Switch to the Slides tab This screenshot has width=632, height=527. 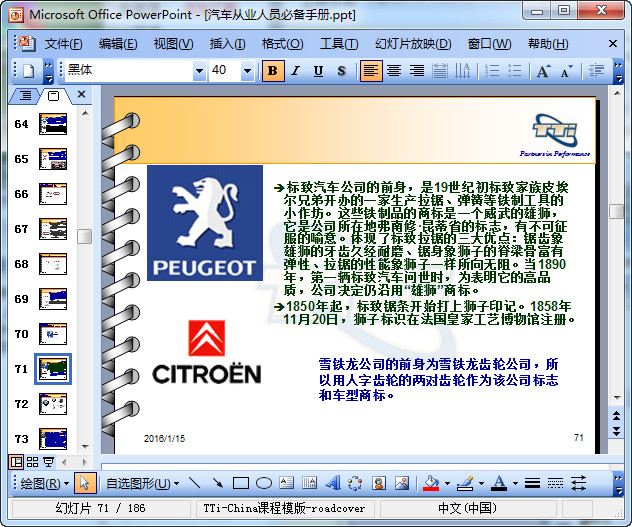point(53,96)
